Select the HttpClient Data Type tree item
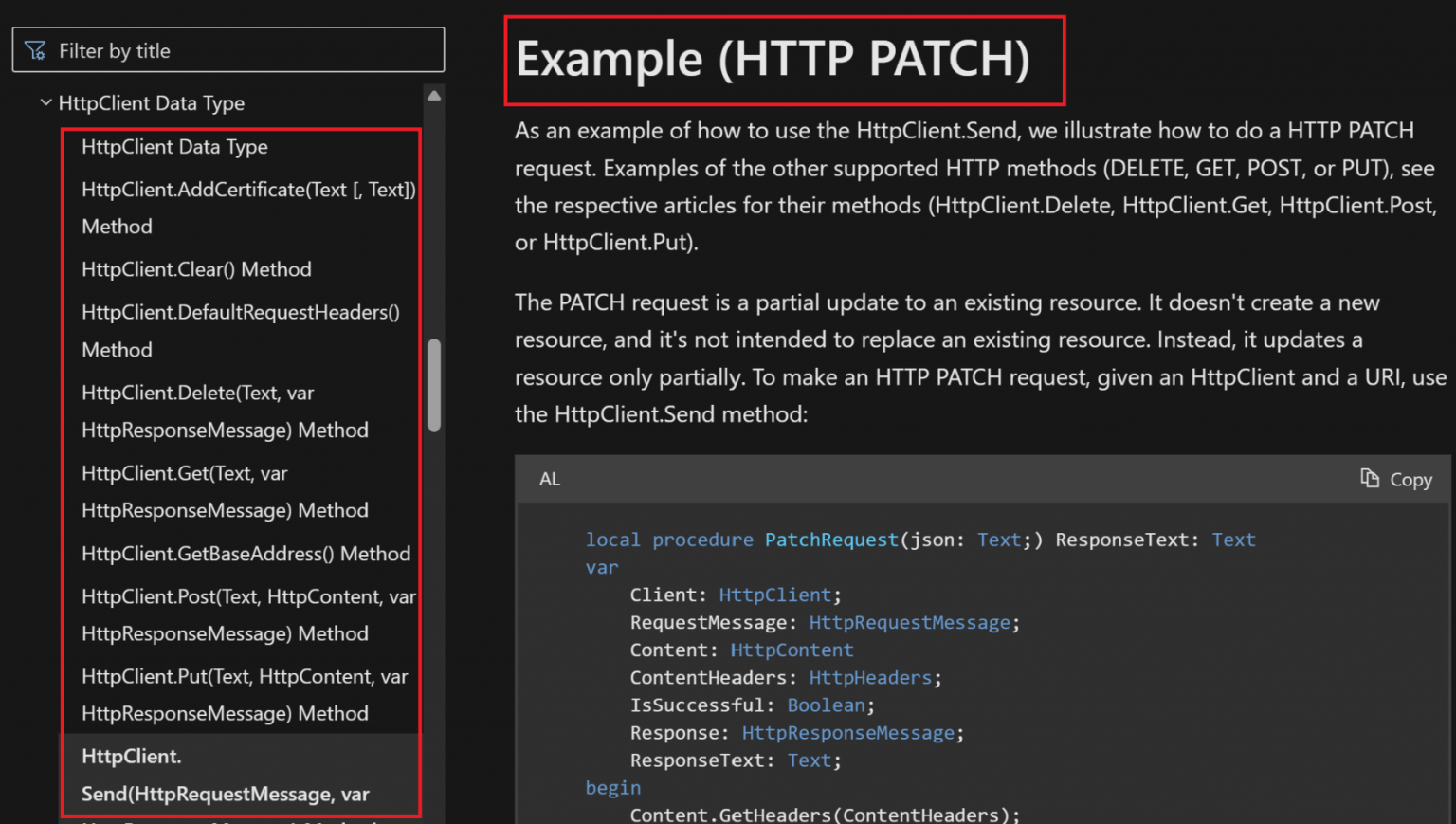This screenshot has width=1456, height=824. pyautogui.click(x=174, y=146)
